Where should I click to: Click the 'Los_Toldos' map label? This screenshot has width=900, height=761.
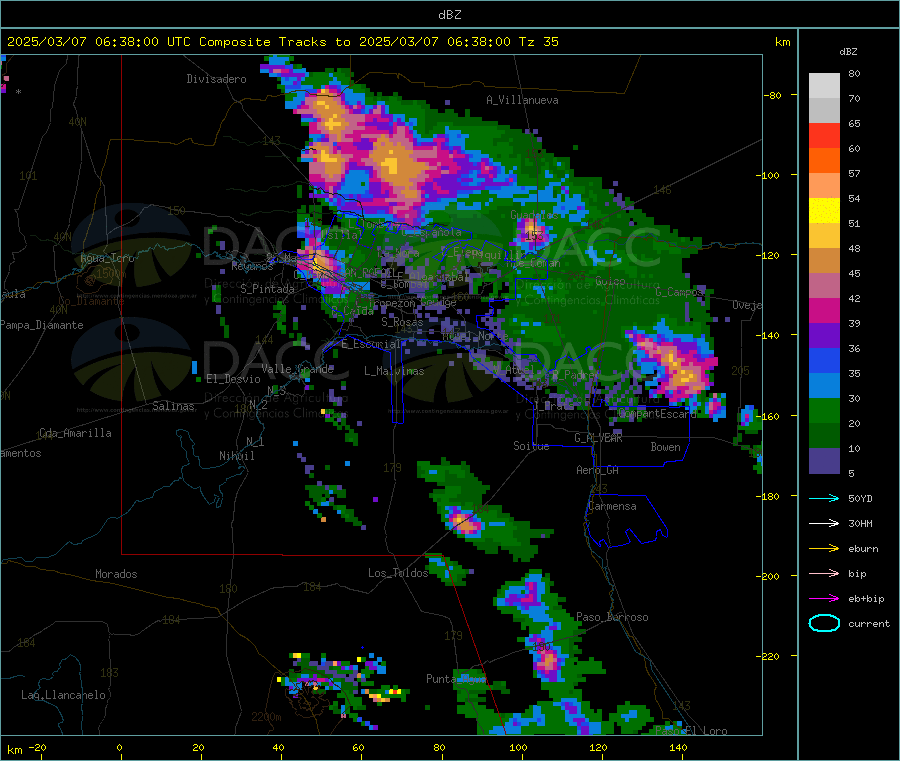pyautogui.click(x=398, y=573)
